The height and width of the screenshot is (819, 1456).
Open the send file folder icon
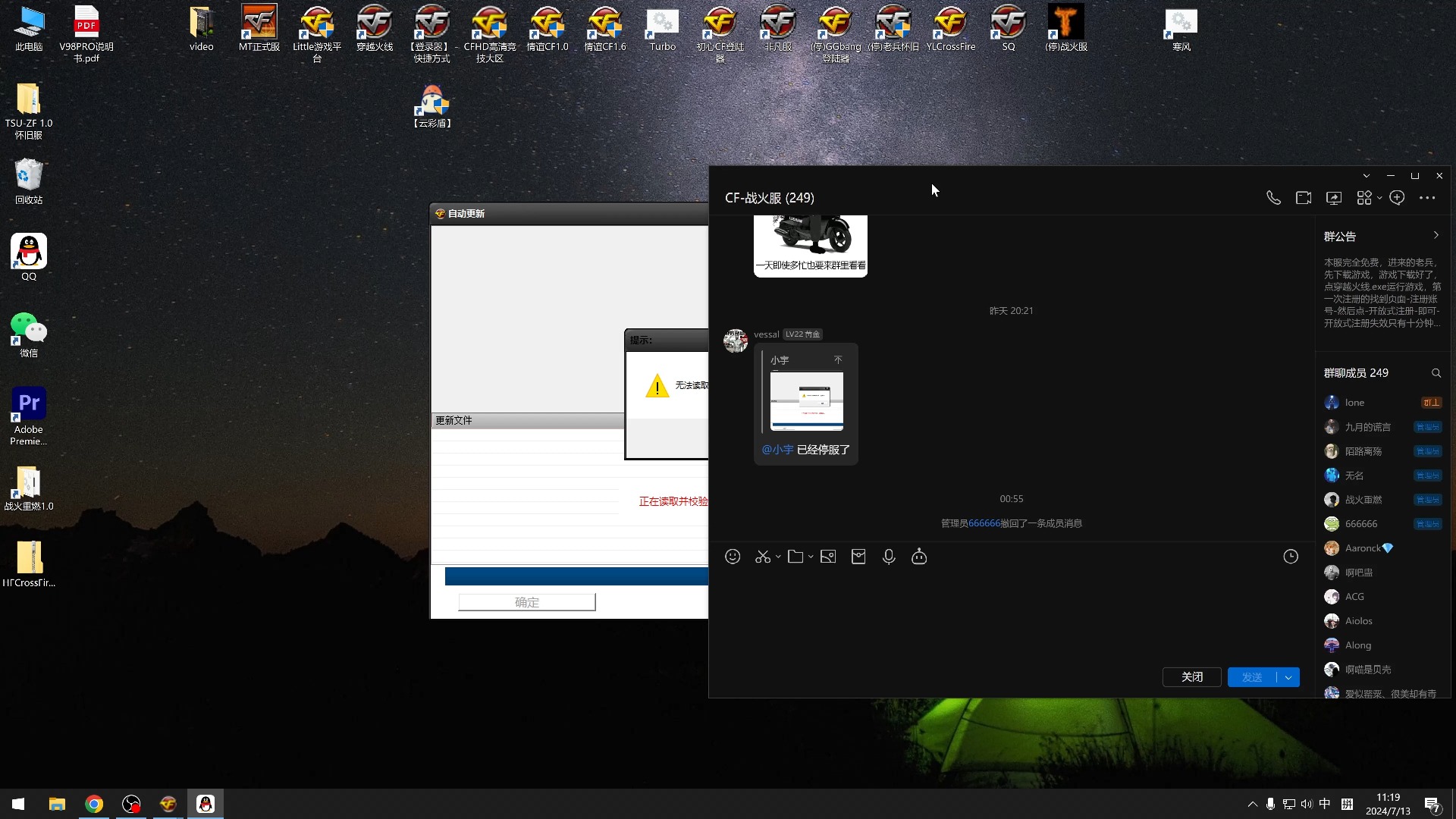(x=795, y=557)
